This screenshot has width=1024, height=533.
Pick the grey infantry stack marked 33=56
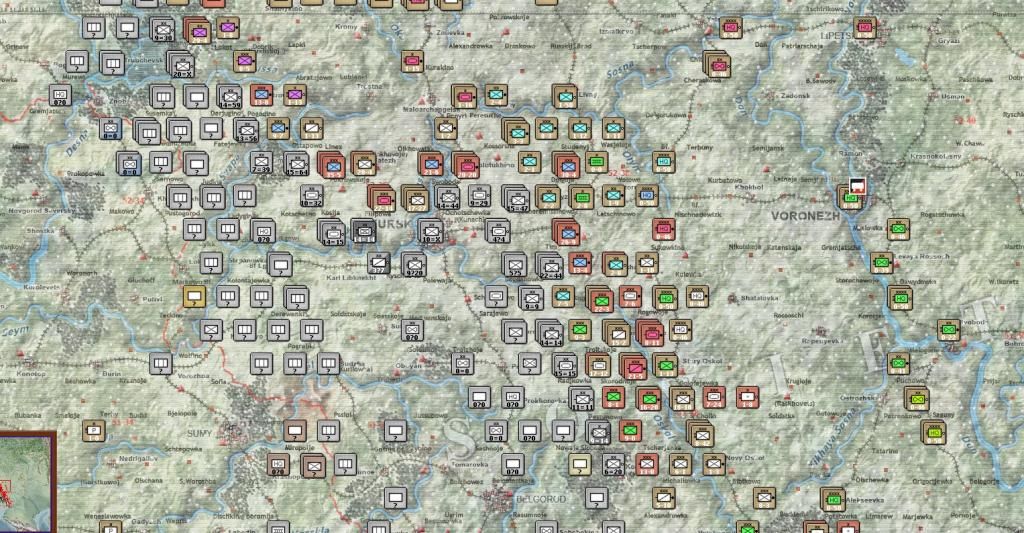tap(246, 130)
